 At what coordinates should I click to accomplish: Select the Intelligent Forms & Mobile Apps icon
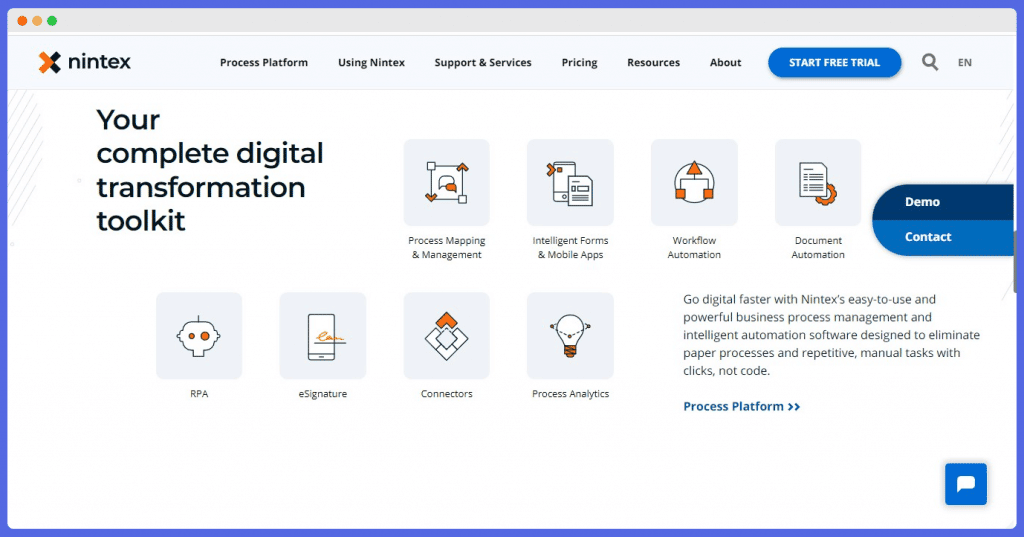click(x=570, y=182)
